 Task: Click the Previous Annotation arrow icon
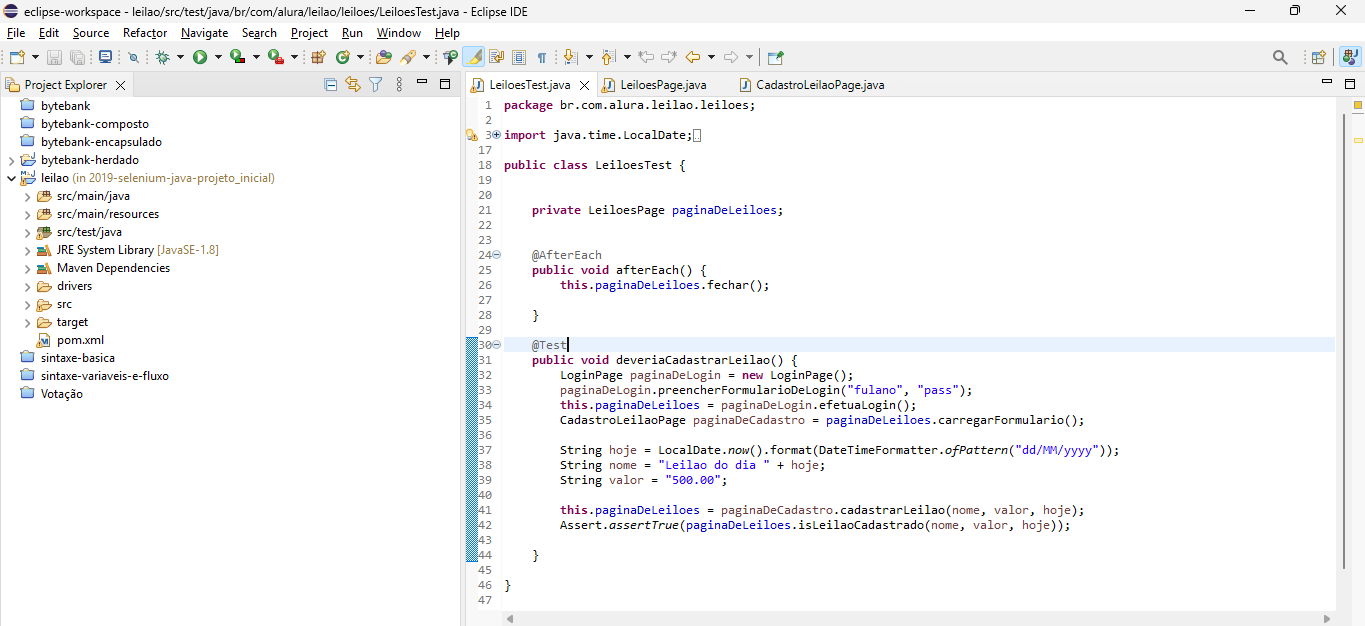click(608, 58)
